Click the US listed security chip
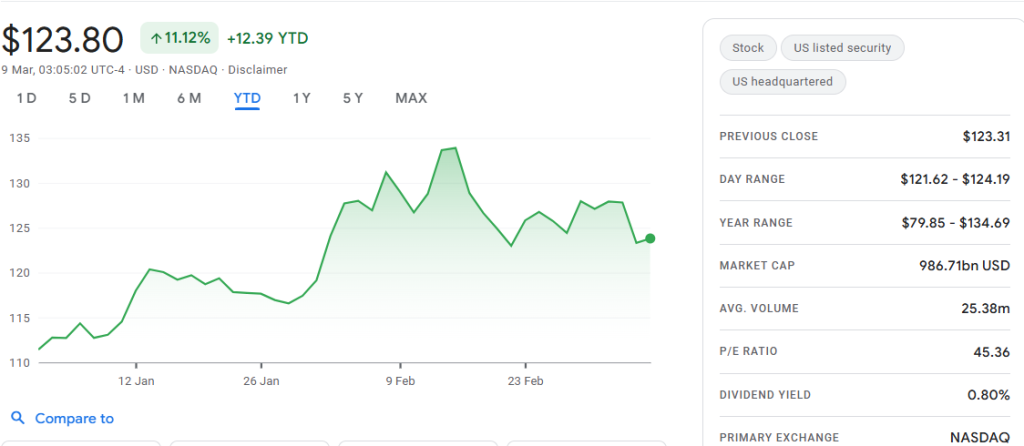This screenshot has width=1024, height=446. 842,48
